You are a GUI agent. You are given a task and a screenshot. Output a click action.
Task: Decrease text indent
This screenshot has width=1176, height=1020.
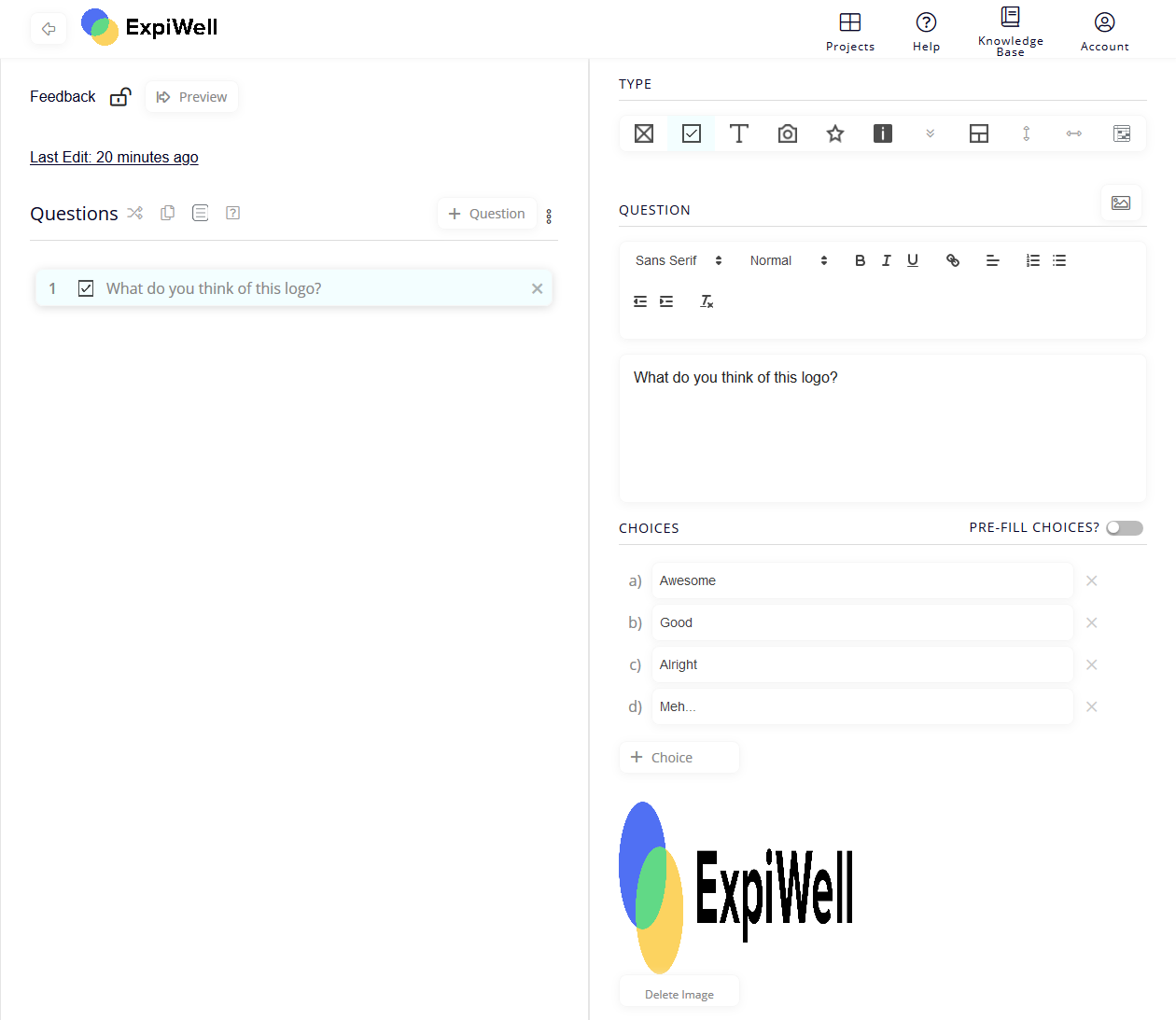click(x=640, y=301)
